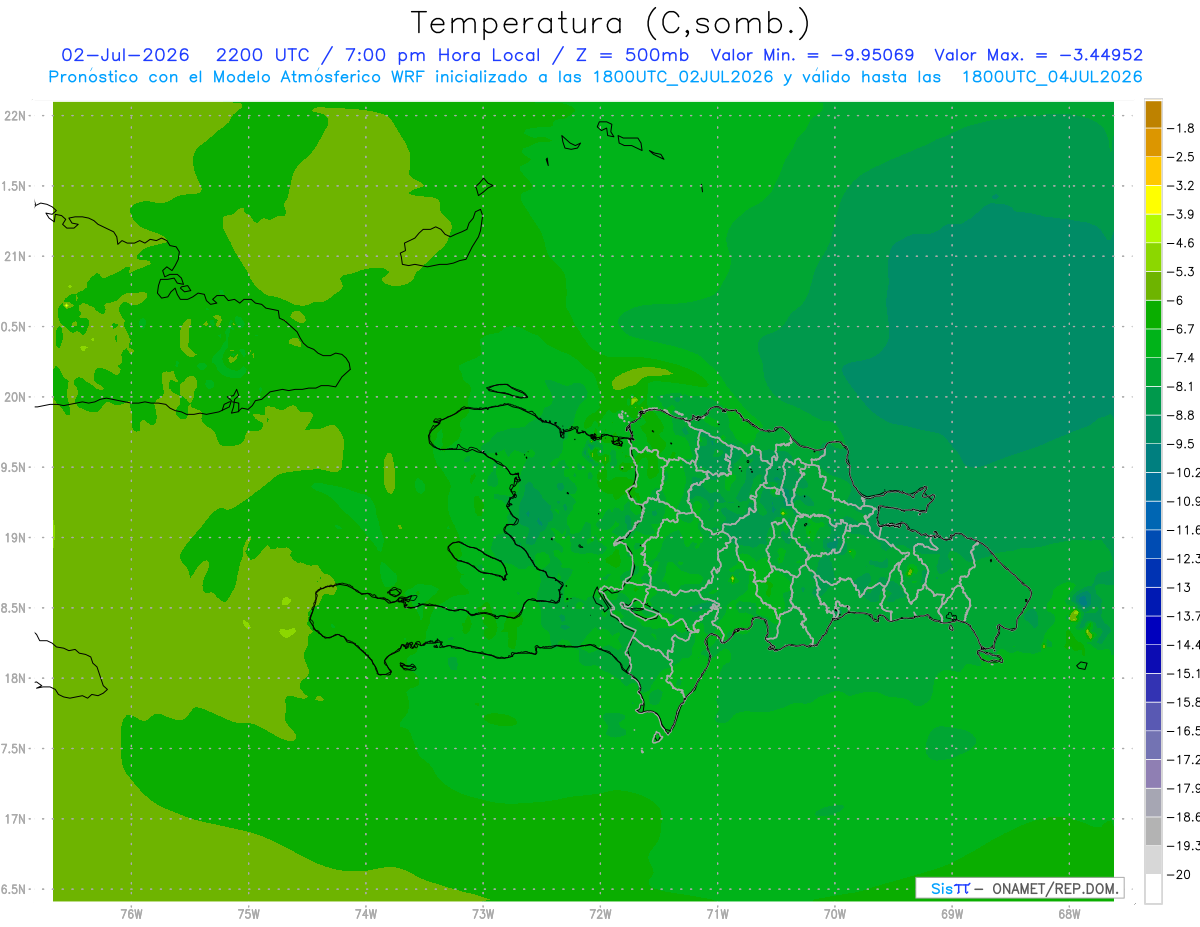
Task: Click the "SisTT – ONAMET/REP.DOM." label
Action: pyautogui.click(x=1020, y=888)
